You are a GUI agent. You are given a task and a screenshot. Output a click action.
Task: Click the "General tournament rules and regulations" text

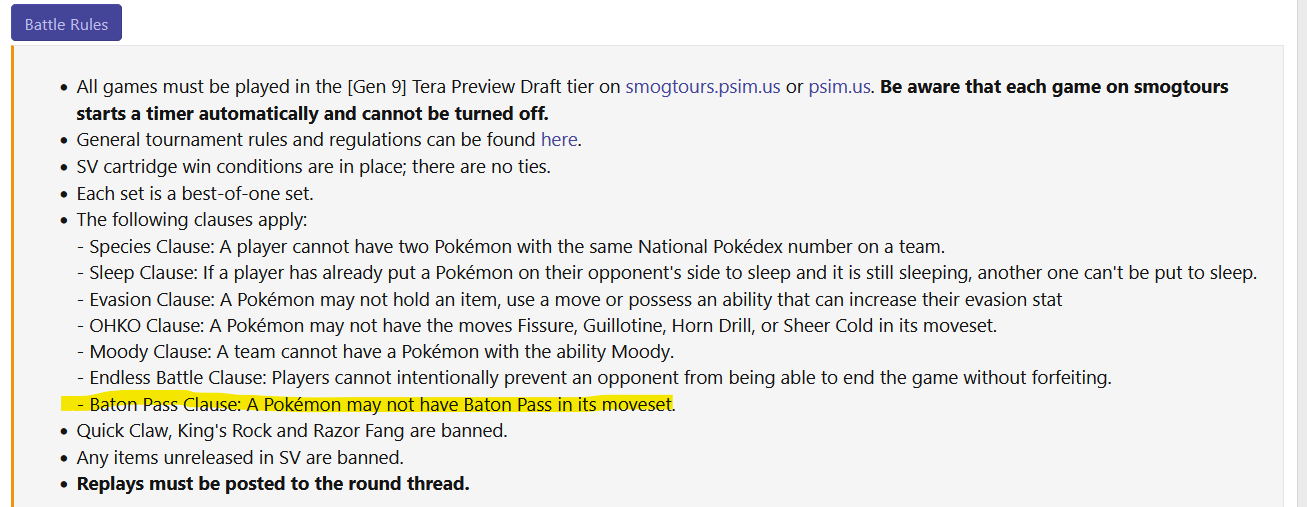tap(306, 140)
